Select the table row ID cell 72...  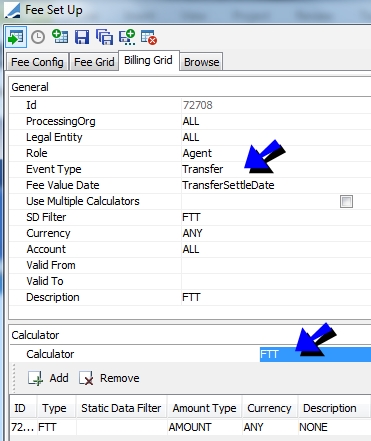[x=23, y=427]
